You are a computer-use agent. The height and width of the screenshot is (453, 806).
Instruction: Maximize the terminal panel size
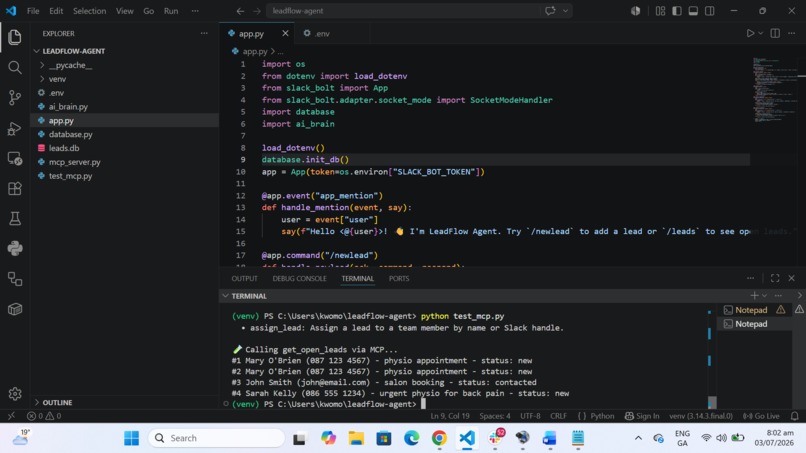775,278
